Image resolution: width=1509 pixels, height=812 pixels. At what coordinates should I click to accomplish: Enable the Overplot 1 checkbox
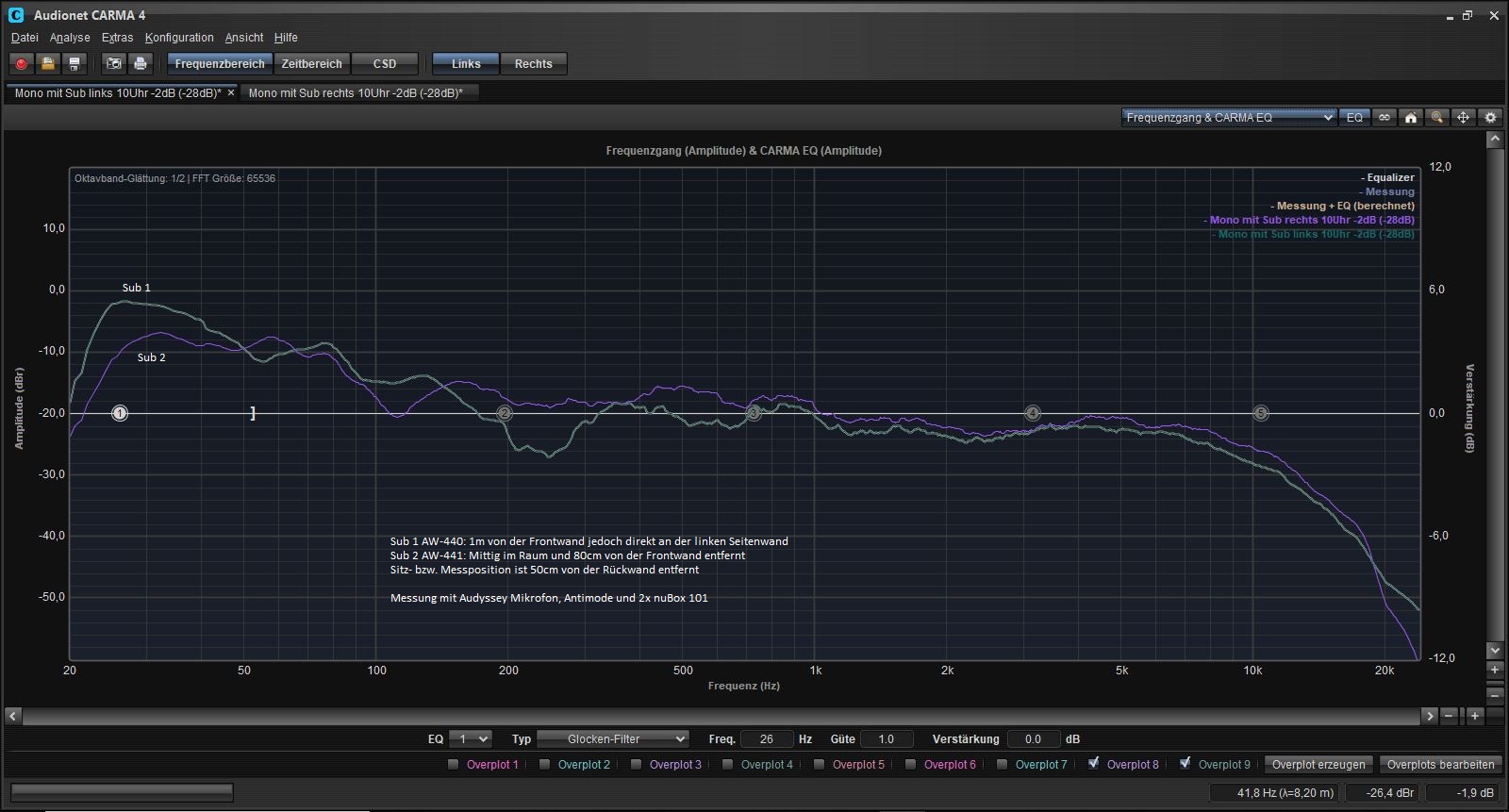454,765
